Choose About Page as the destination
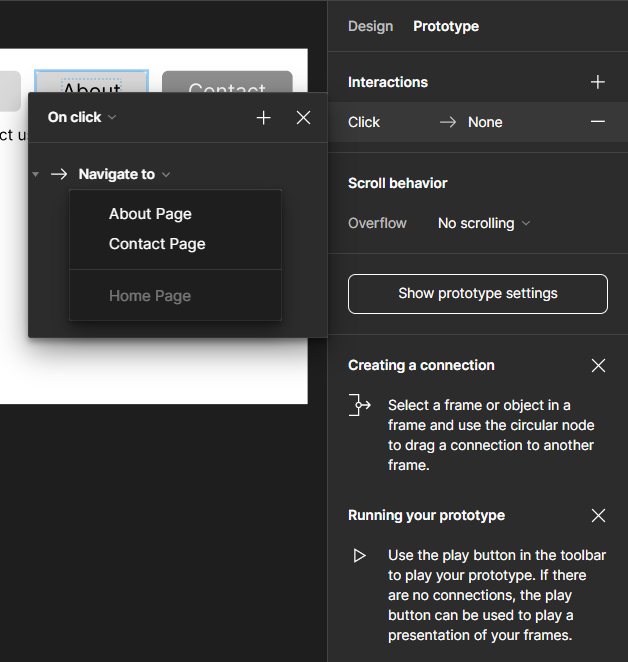Viewport: 628px width, 662px height. [x=150, y=214]
